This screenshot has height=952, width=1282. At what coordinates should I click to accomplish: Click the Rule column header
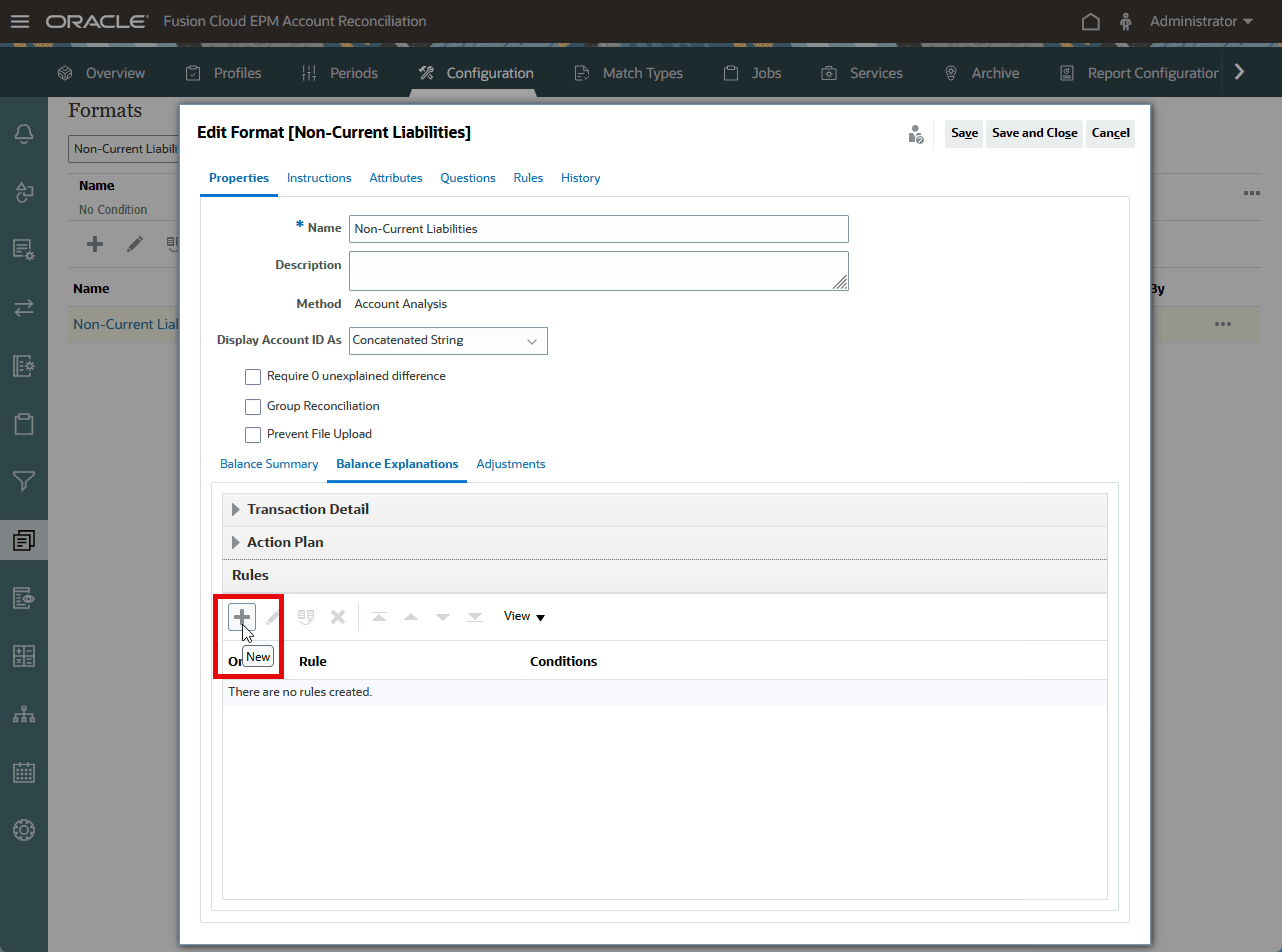[x=313, y=661]
